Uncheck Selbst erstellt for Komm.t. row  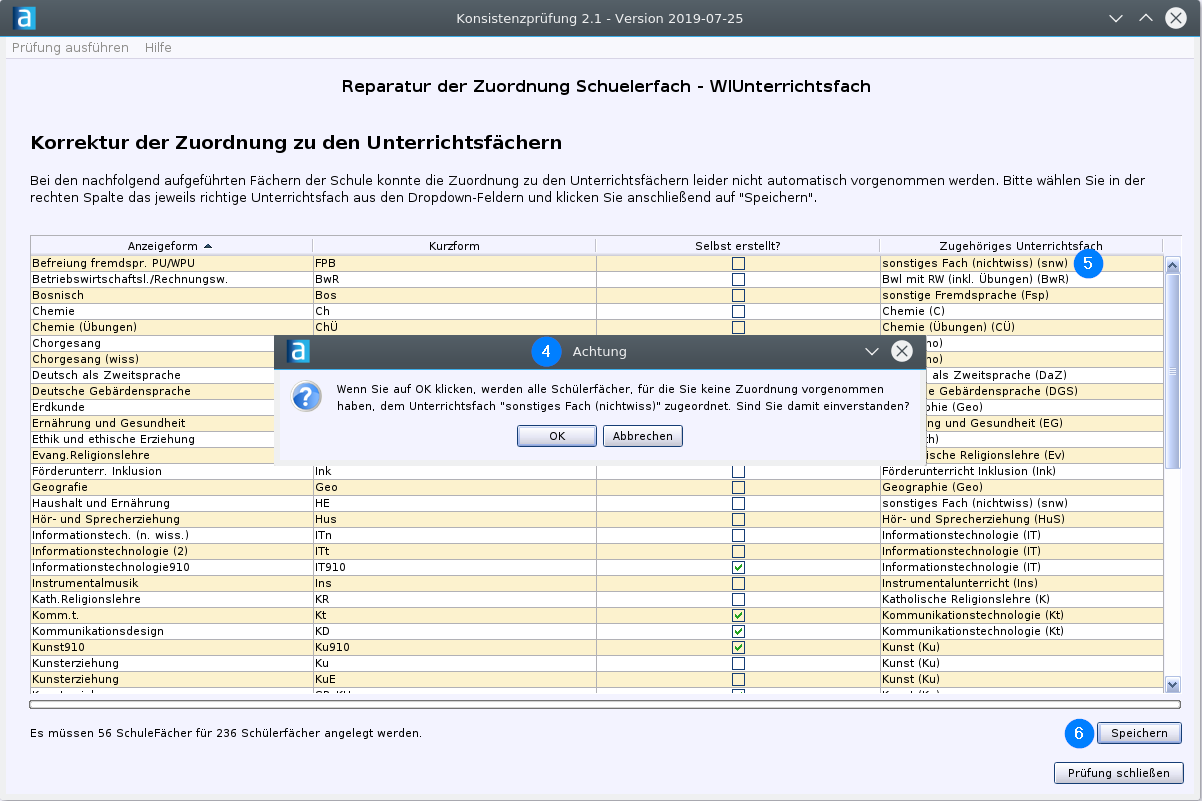[738, 615]
